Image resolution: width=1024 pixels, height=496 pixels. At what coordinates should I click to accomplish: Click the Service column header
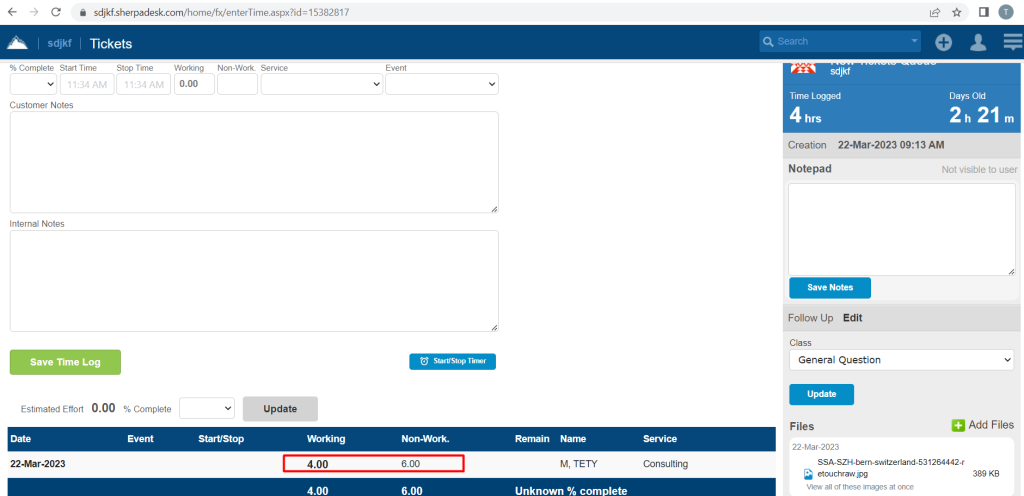(x=660, y=439)
